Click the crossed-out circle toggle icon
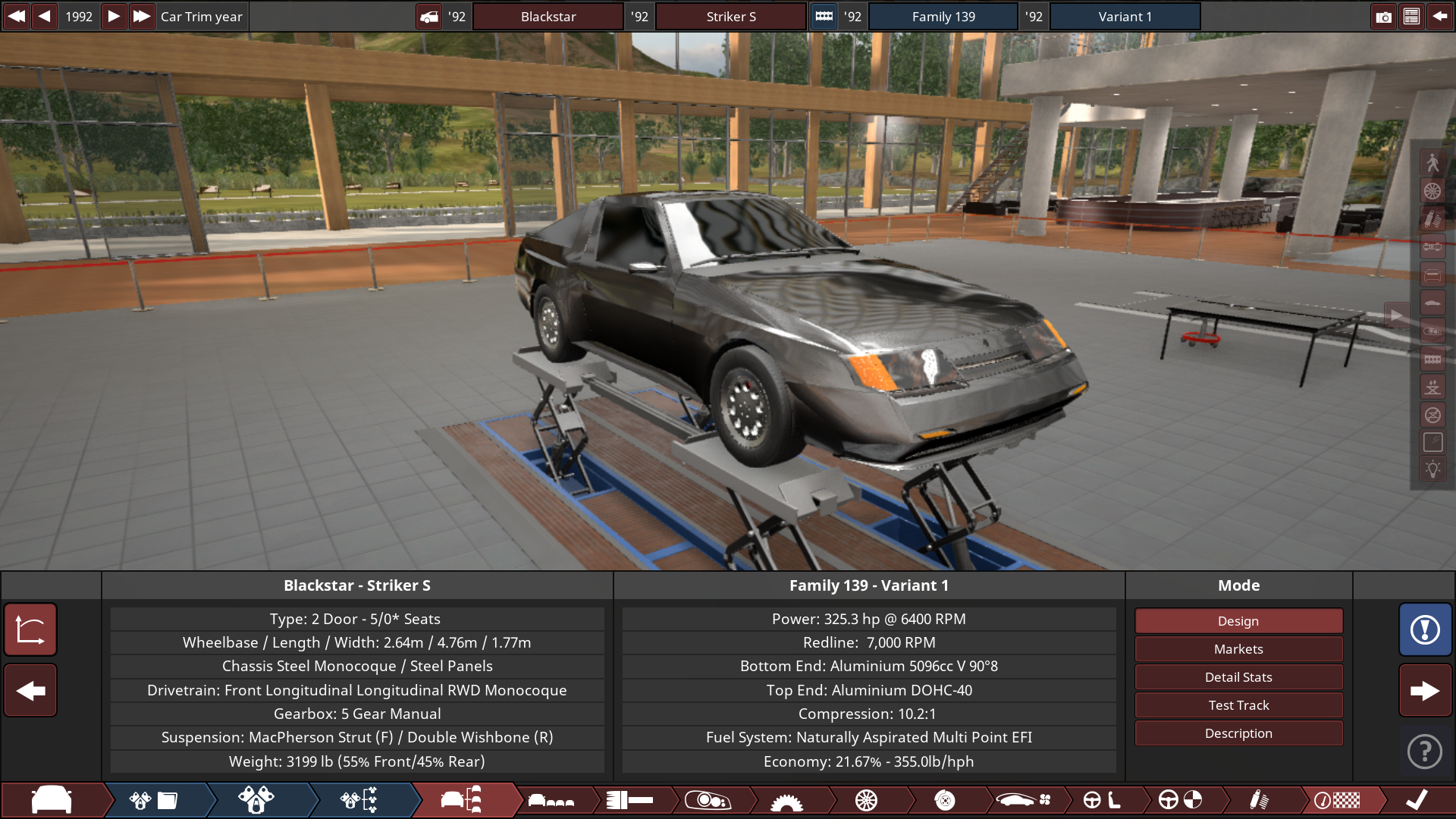 1432,415
